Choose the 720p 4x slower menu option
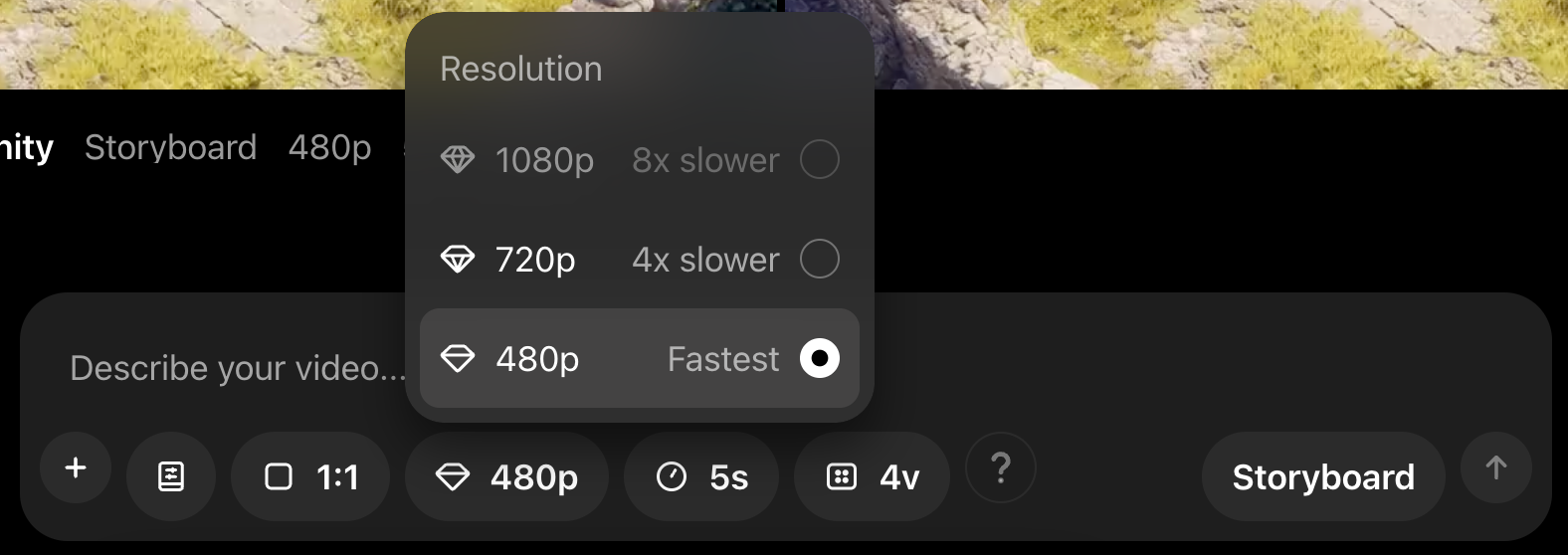1568x555 pixels. pyautogui.click(x=637, y=260)
